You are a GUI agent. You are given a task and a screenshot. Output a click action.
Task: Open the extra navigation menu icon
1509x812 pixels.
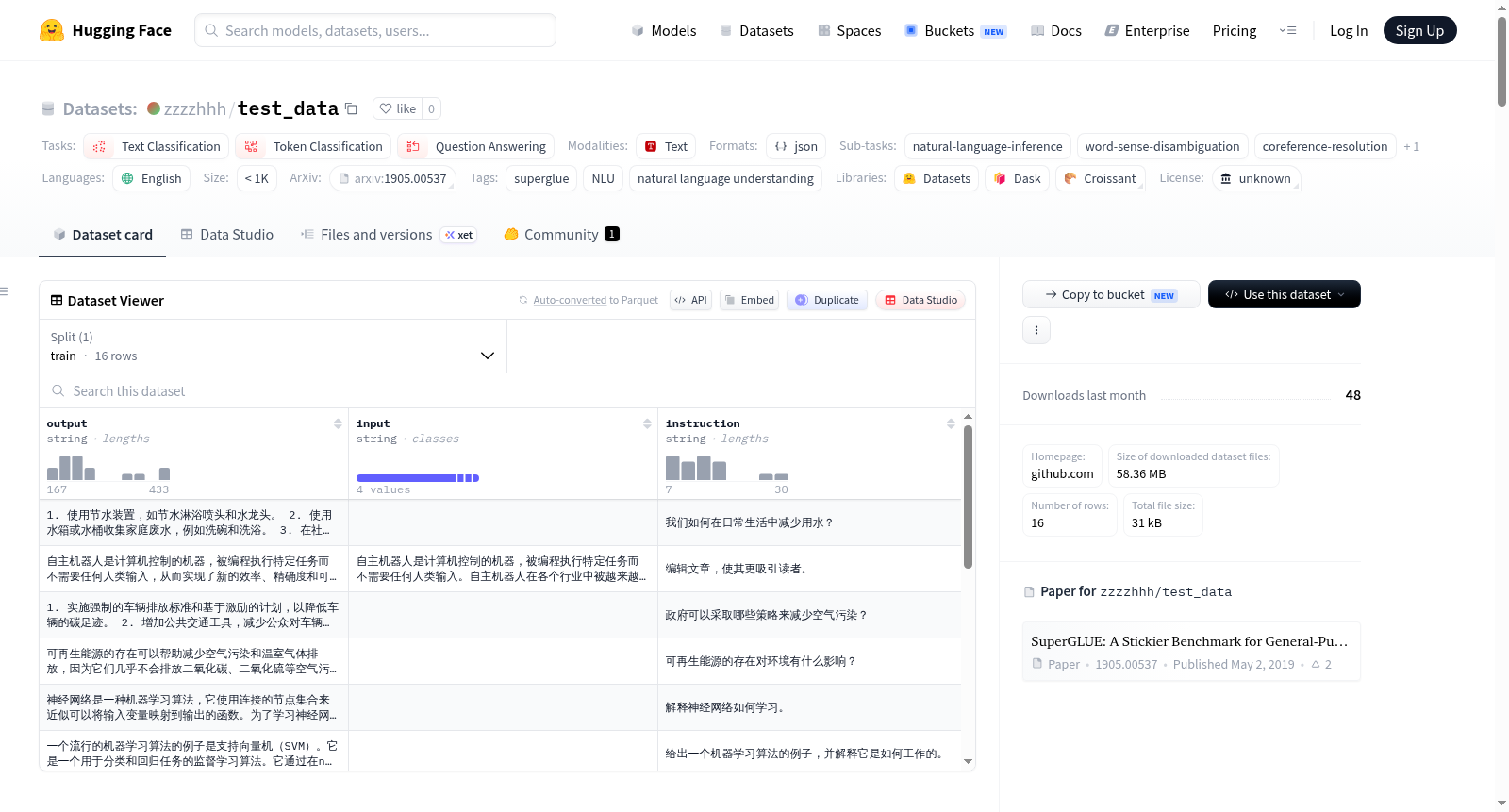[x=1287, y=30]
